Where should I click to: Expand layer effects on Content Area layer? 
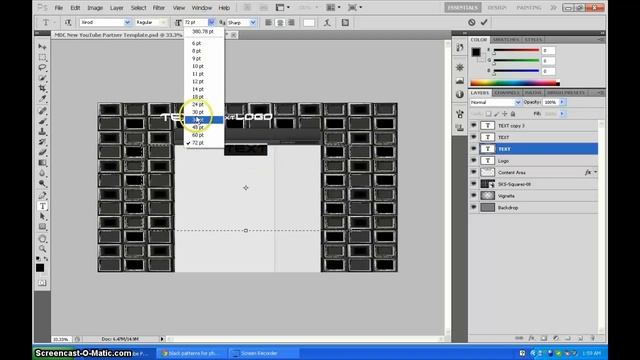coord(596,173)
